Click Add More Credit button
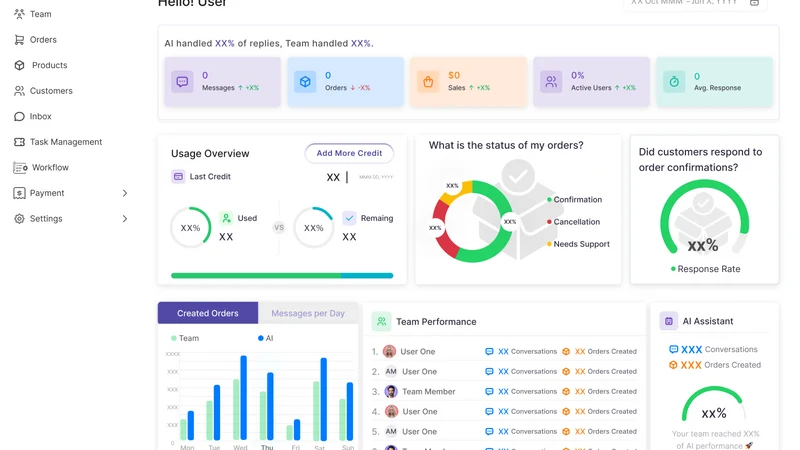This screenshot has height=450, width=800. click(349, 153)
